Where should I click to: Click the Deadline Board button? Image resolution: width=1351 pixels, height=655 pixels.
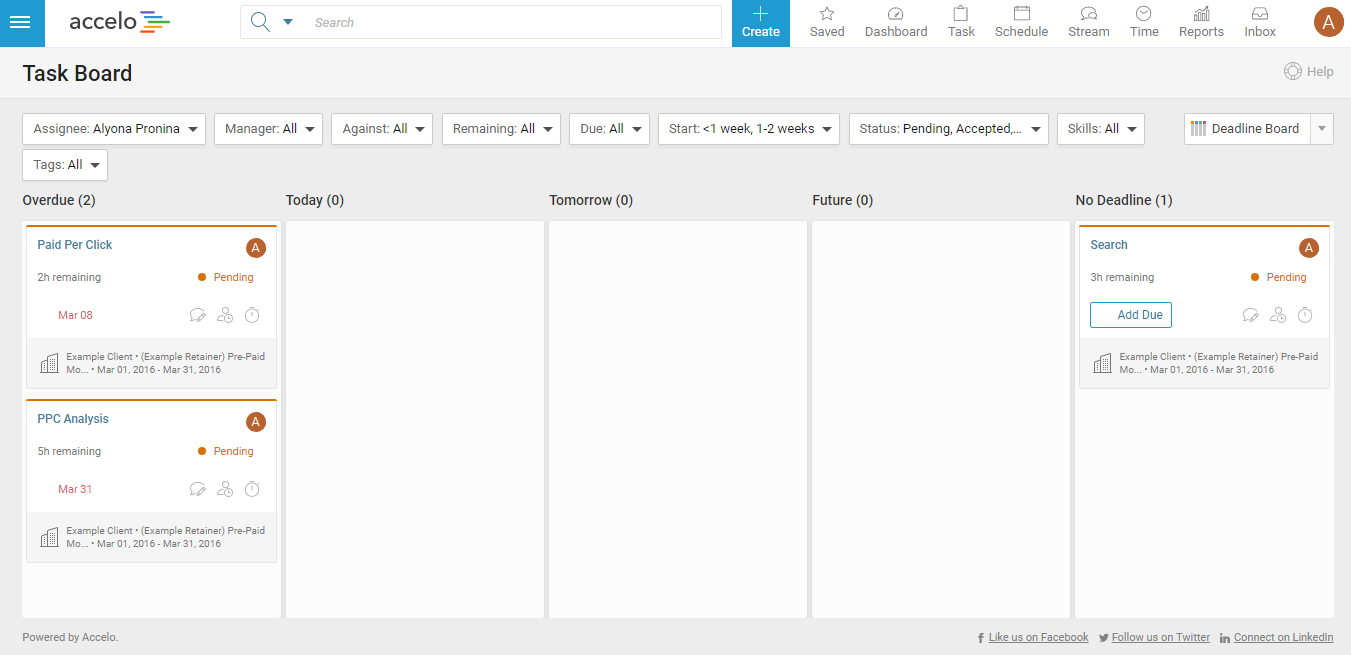click(x=1246, y=129)
